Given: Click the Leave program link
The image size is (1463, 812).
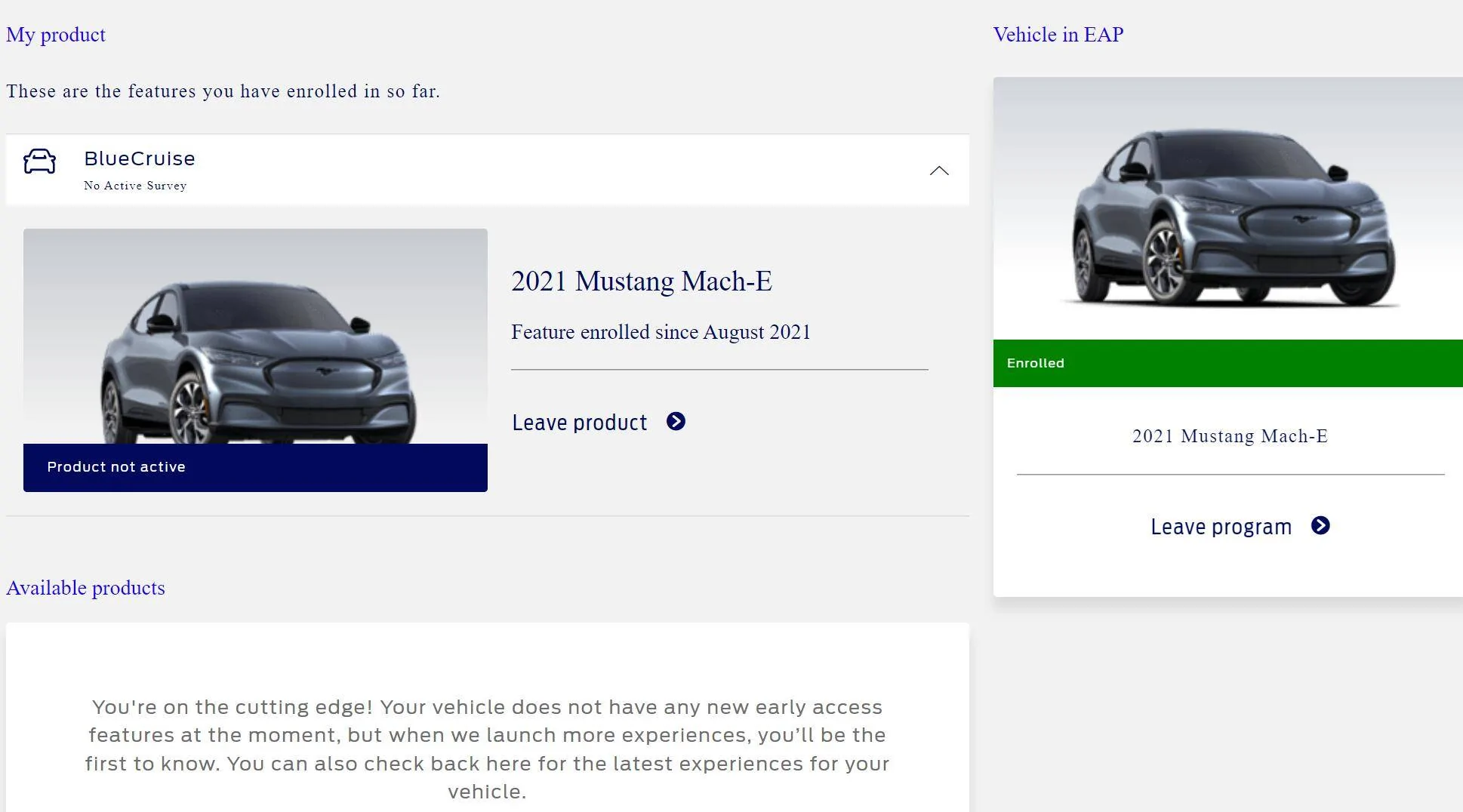Looking at the screenshot, I should tap(1221, 526).
